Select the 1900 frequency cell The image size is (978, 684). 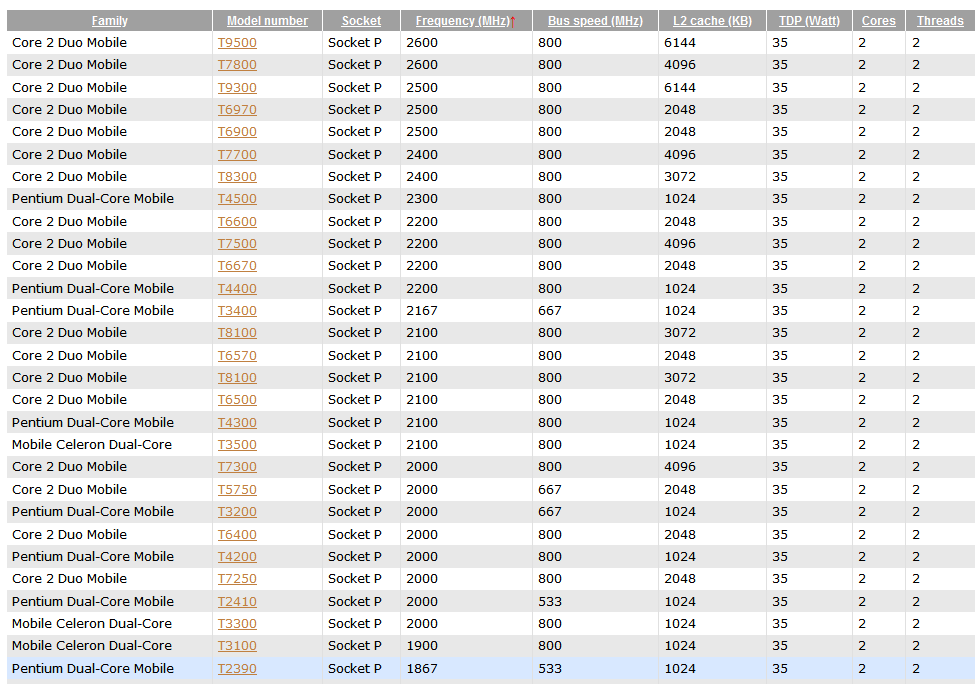422,646
